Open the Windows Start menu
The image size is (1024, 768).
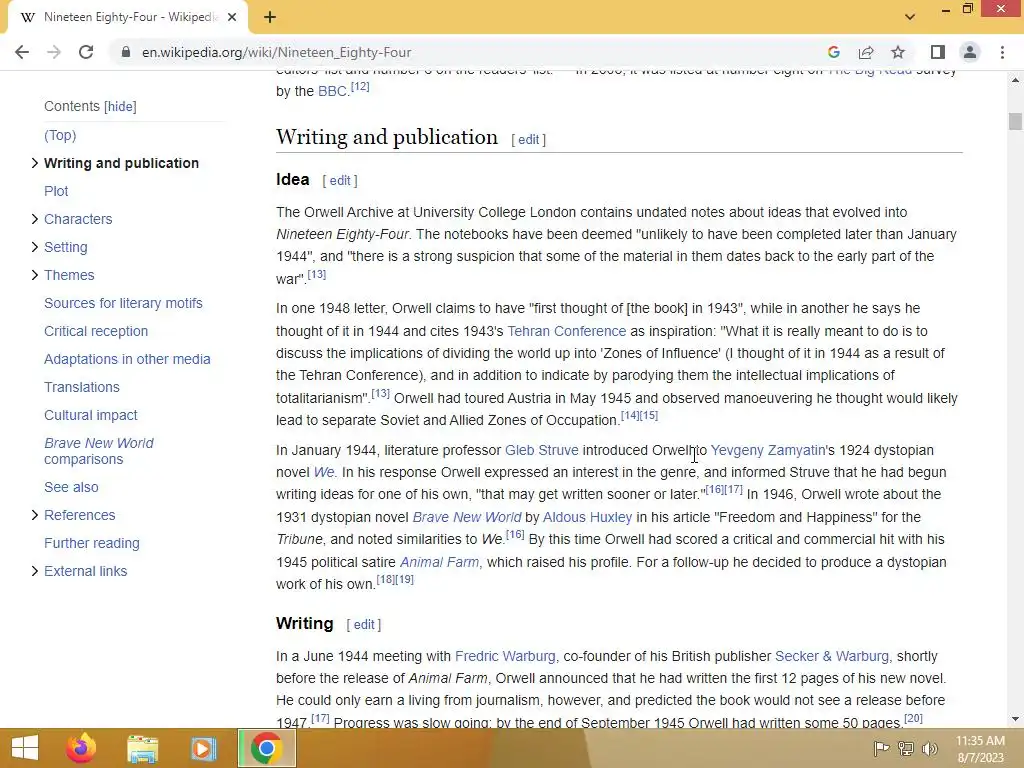tap(24, 748)
